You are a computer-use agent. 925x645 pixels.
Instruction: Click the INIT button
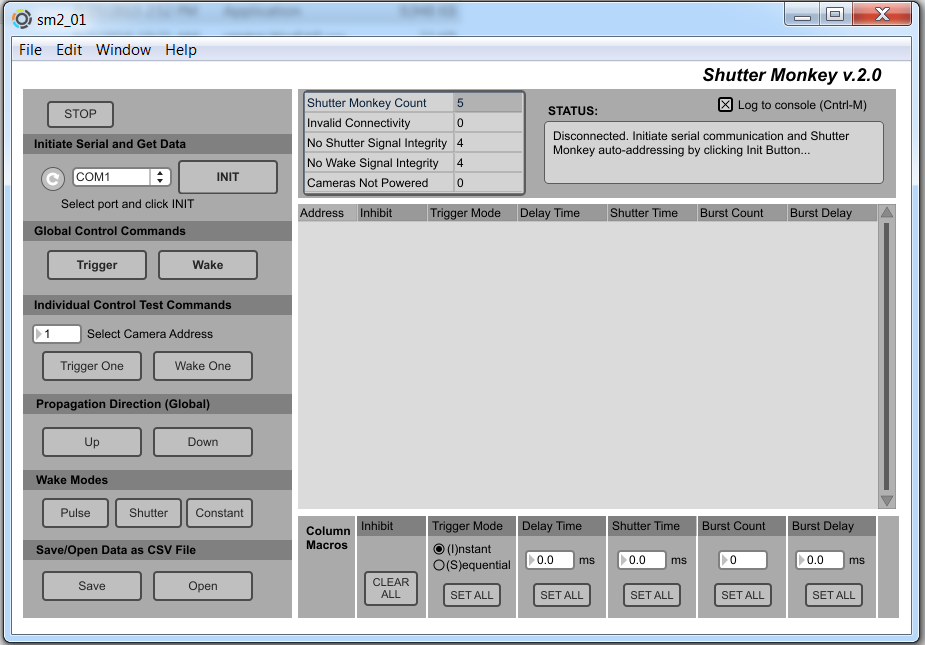tap(228, 176)
